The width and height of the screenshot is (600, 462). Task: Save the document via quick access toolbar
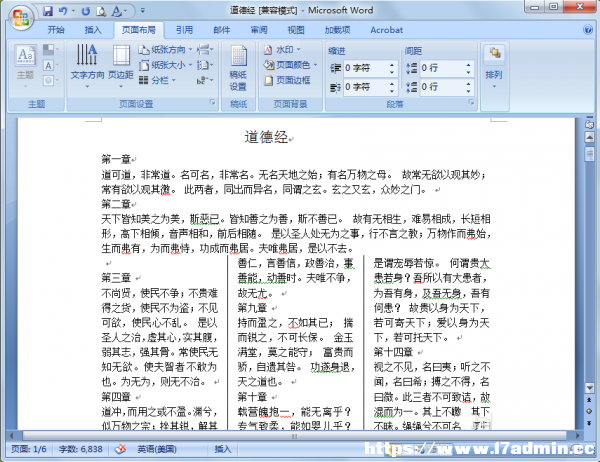(x=48, y=11)
